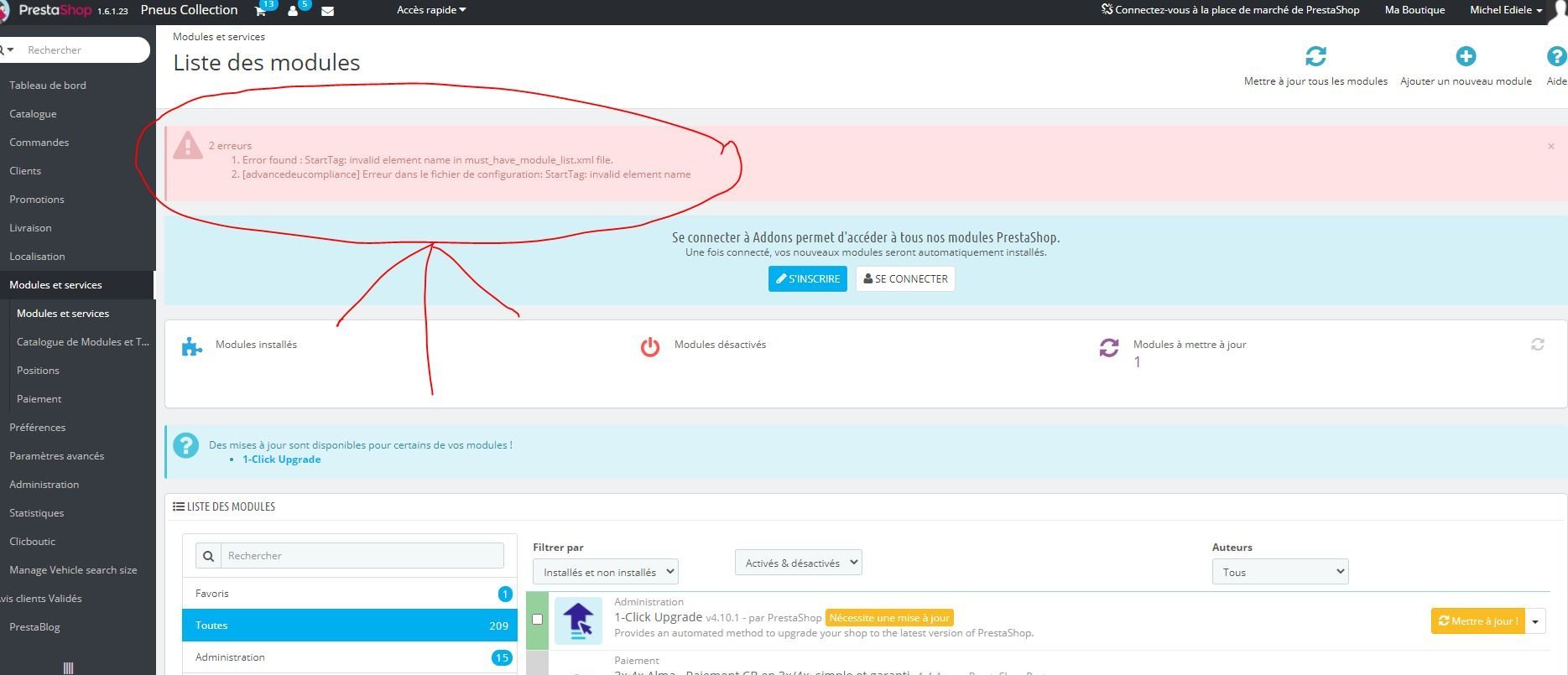Collapse the sidebar menu toggle icon
Screen dimensions: 1568x675
pyautogui.click(x=69, y=667)
